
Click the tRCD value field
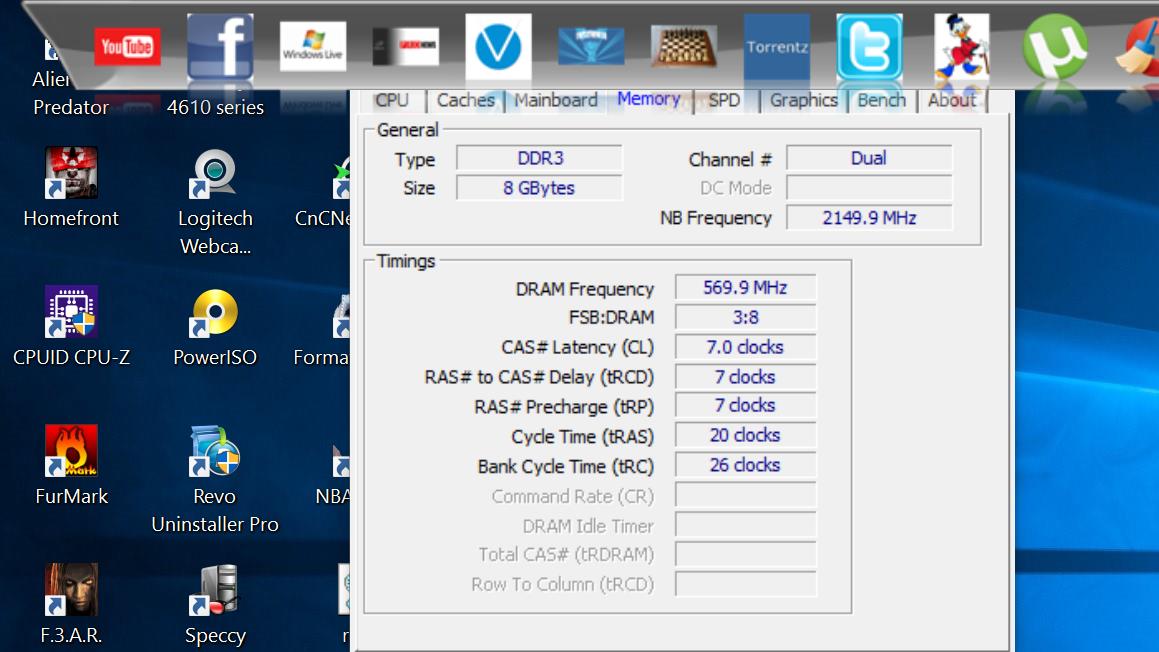(745, 377)
